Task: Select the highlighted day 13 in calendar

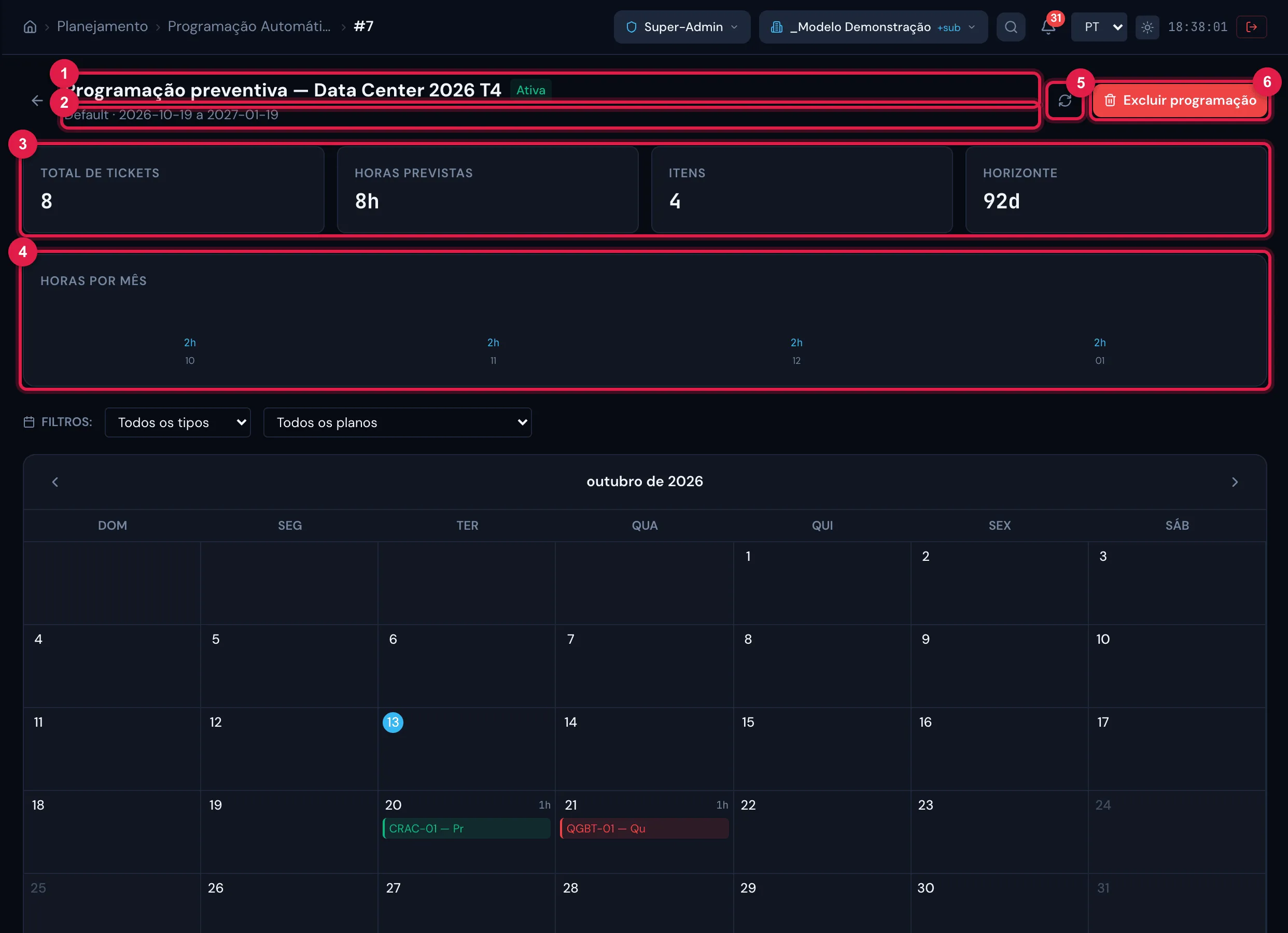Action: pyautogui.click(x=393, y=722)
